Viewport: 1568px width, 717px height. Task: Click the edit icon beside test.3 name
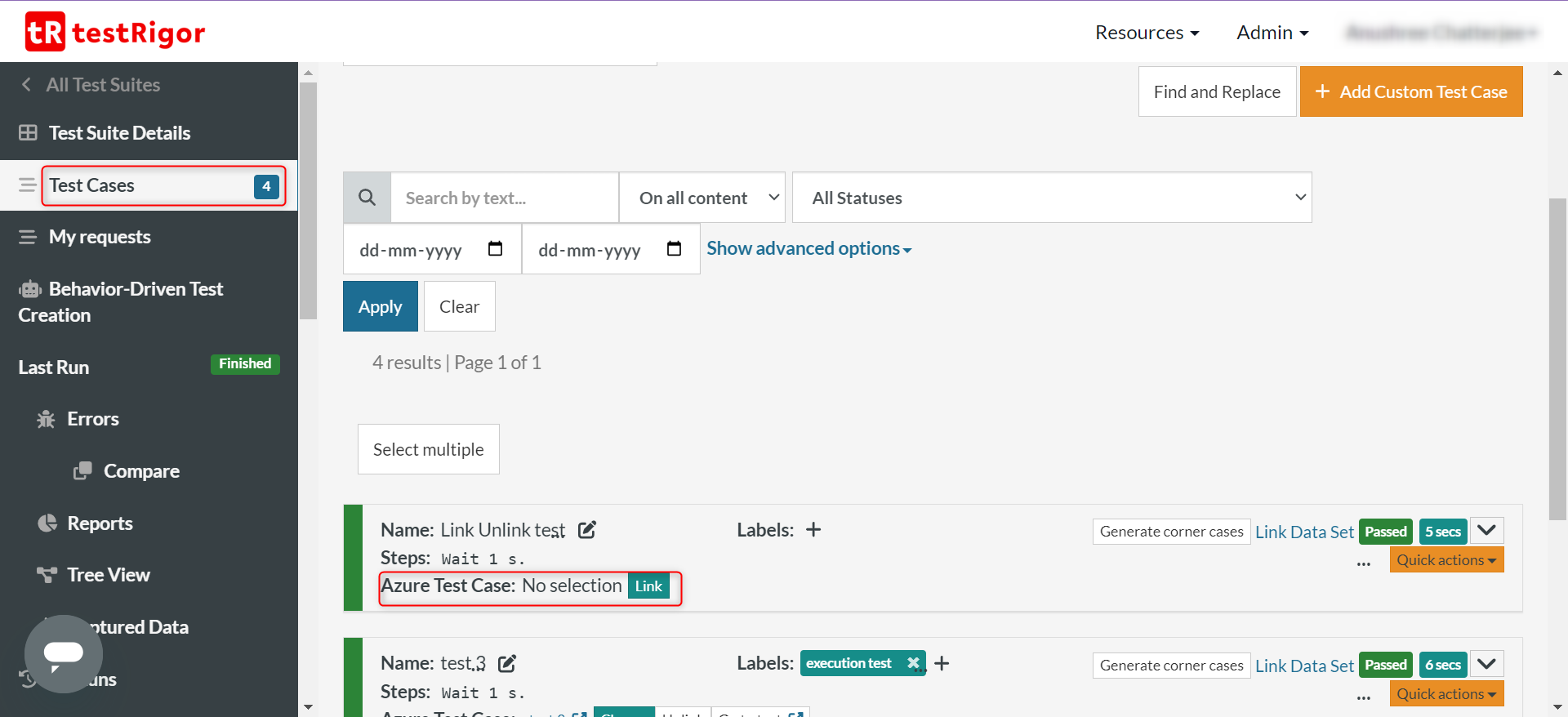pos(507,664)
